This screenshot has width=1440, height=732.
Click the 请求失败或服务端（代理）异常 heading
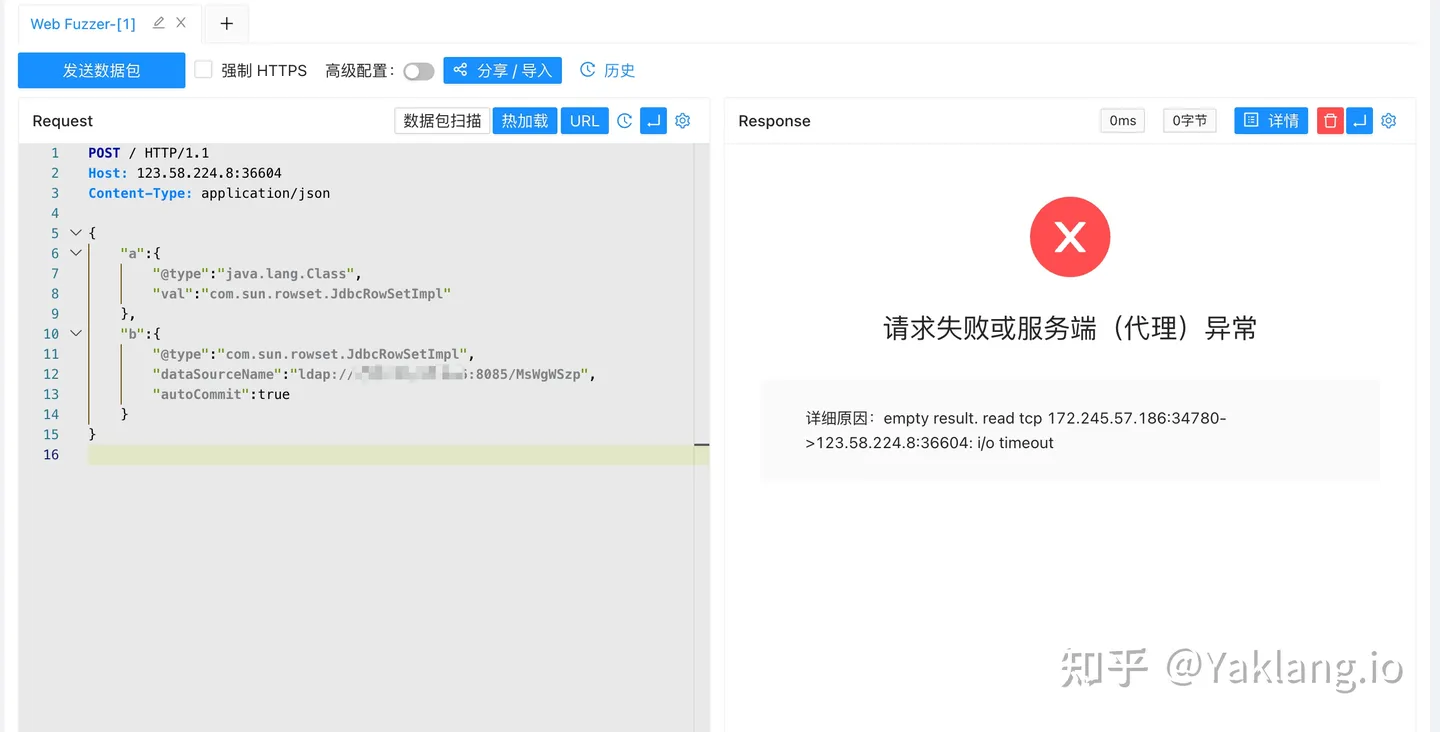click(x=1070, y=328)
